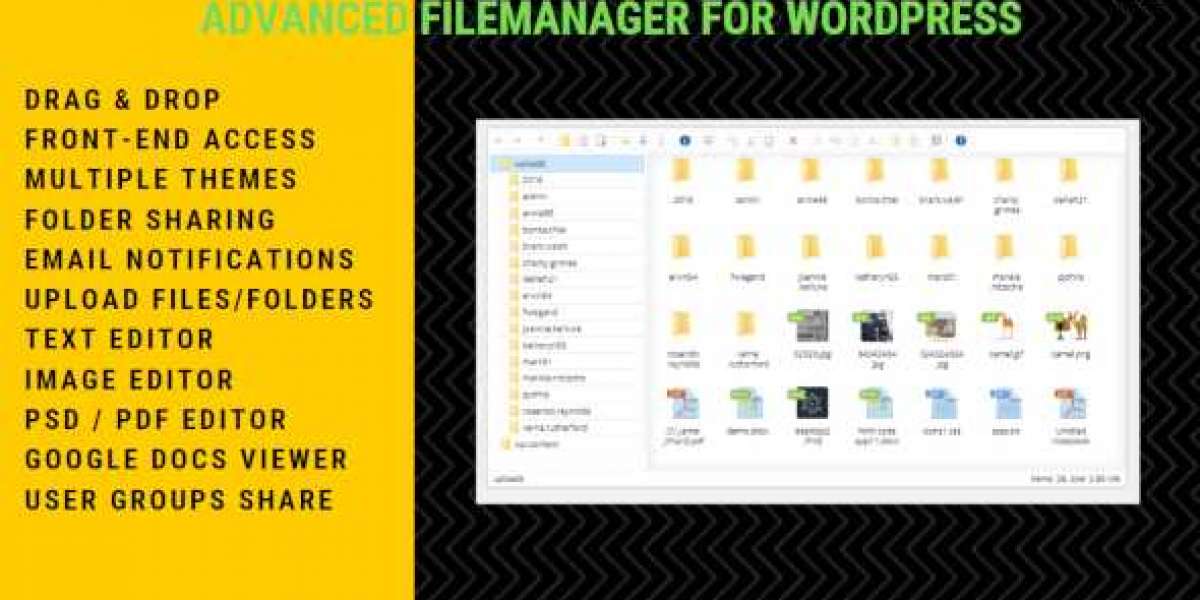Select the marc01 folder icon in the grid
Screen dimensions: 1200x600
(x=940, y=247)
